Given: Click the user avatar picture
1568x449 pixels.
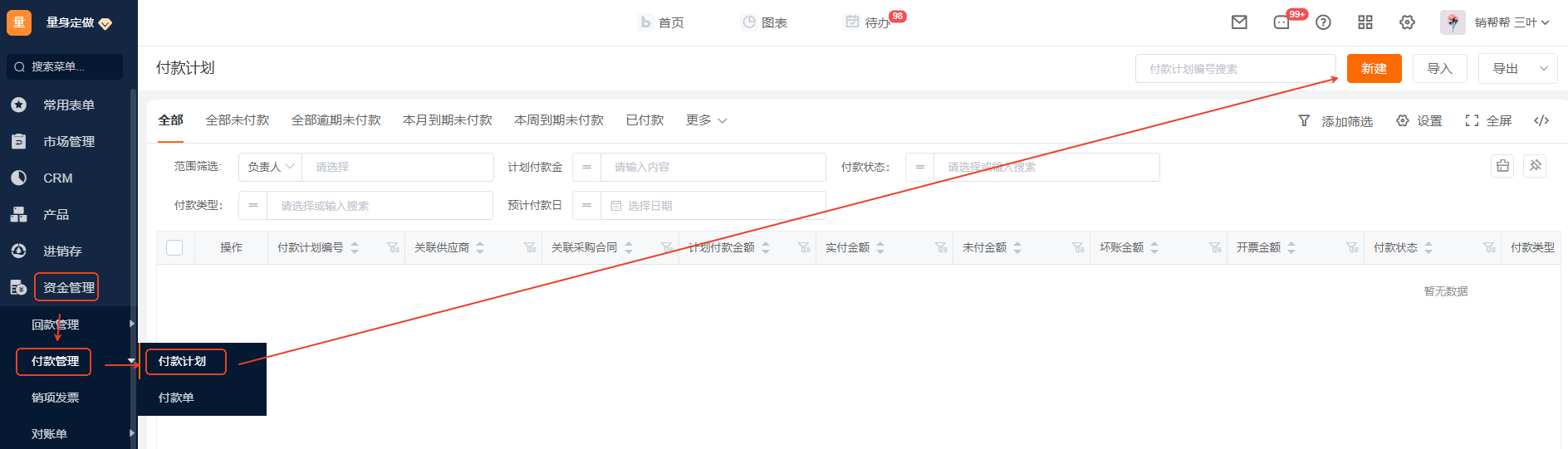Looking at the screenshot, I should [x=1453, y=22].
